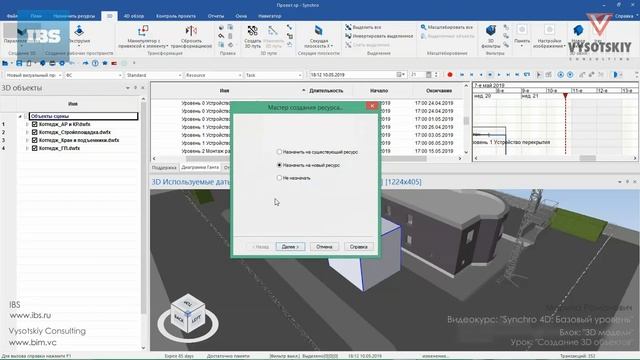
Task: Click the 'Начало' column header
Action: (x=379, y=91)
